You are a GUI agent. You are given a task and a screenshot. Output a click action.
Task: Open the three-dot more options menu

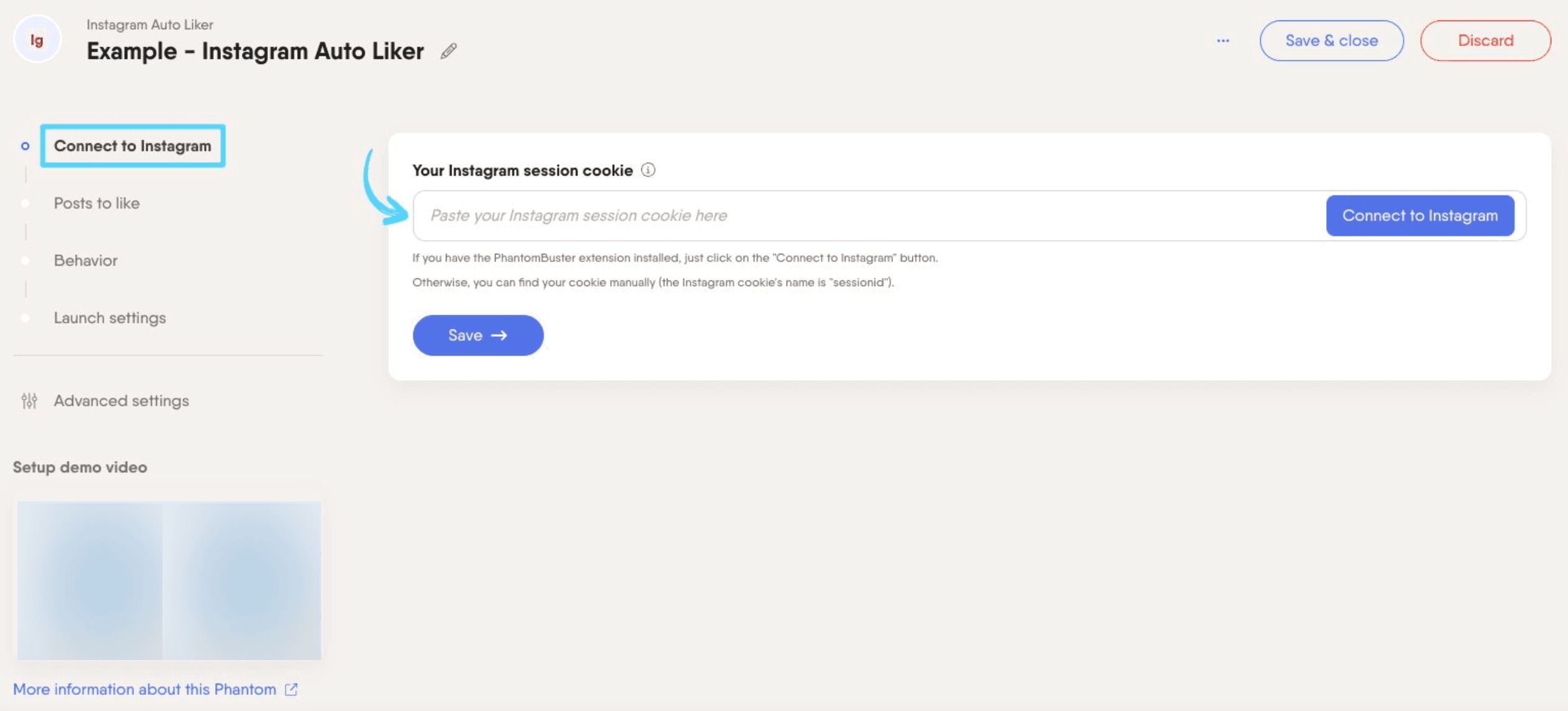coord(1223,40)
